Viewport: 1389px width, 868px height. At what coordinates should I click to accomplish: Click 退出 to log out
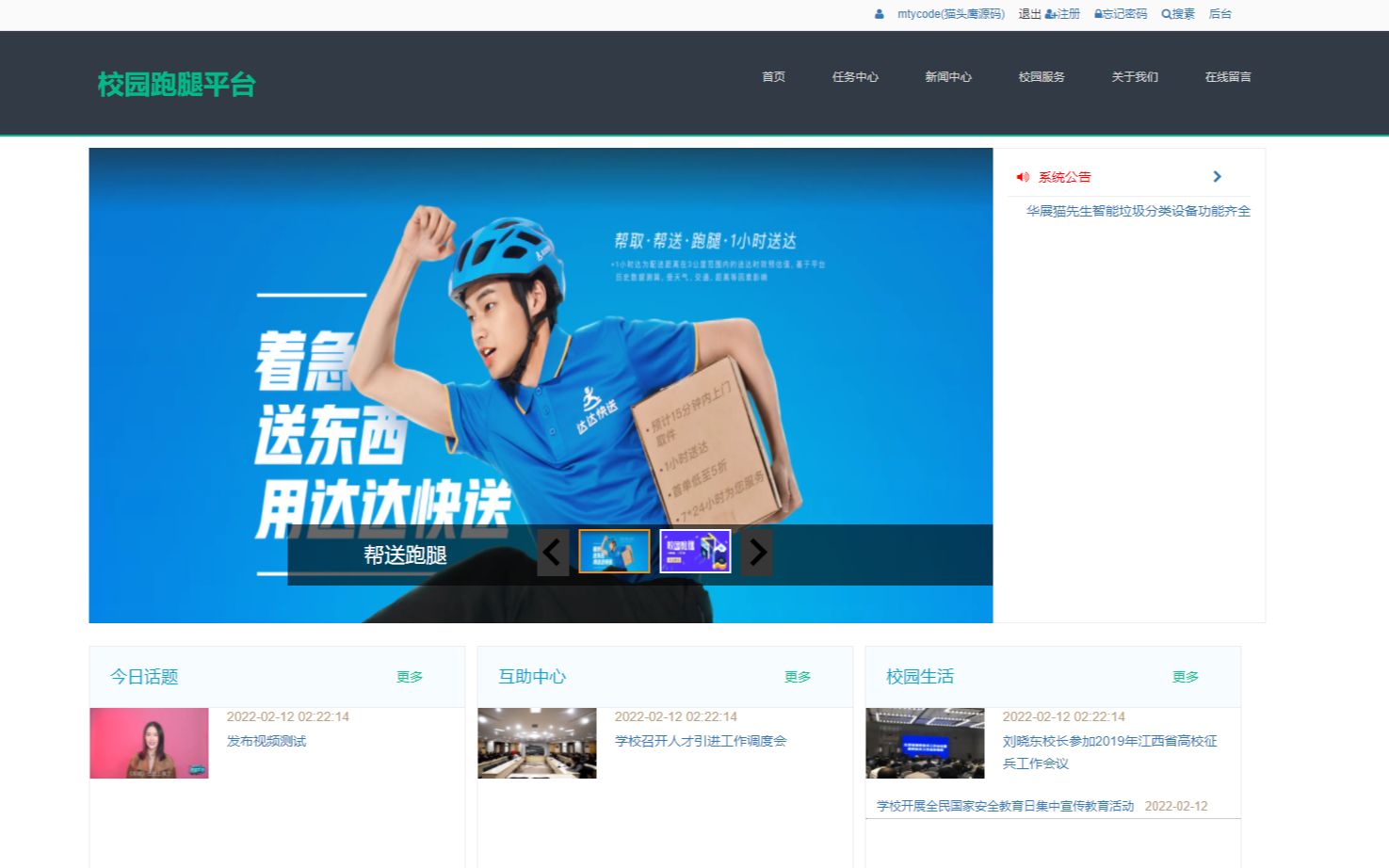tap(1030, 14)
